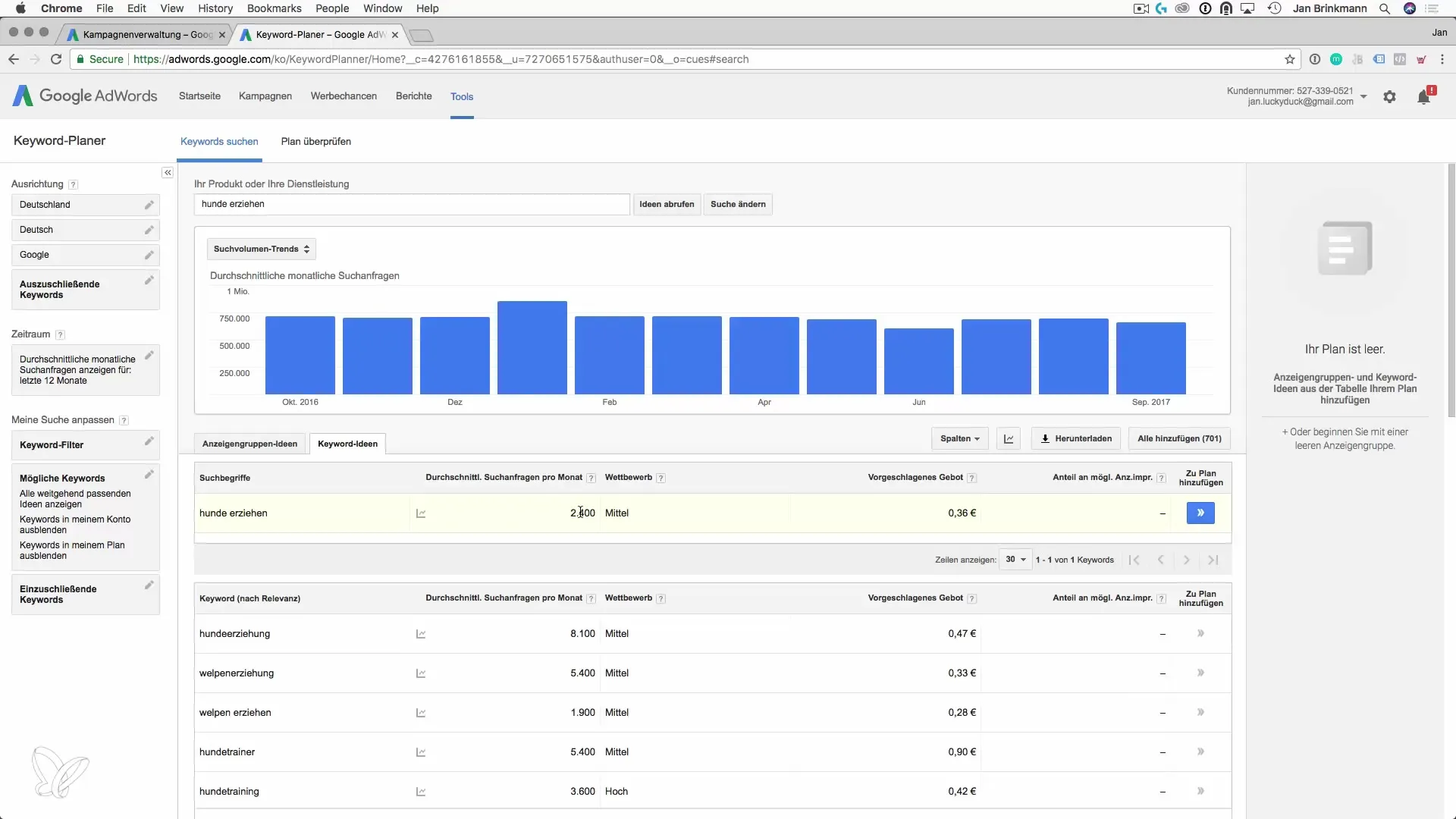
Task: Click the Ideen abrufen button
Action: coord(666,204)
